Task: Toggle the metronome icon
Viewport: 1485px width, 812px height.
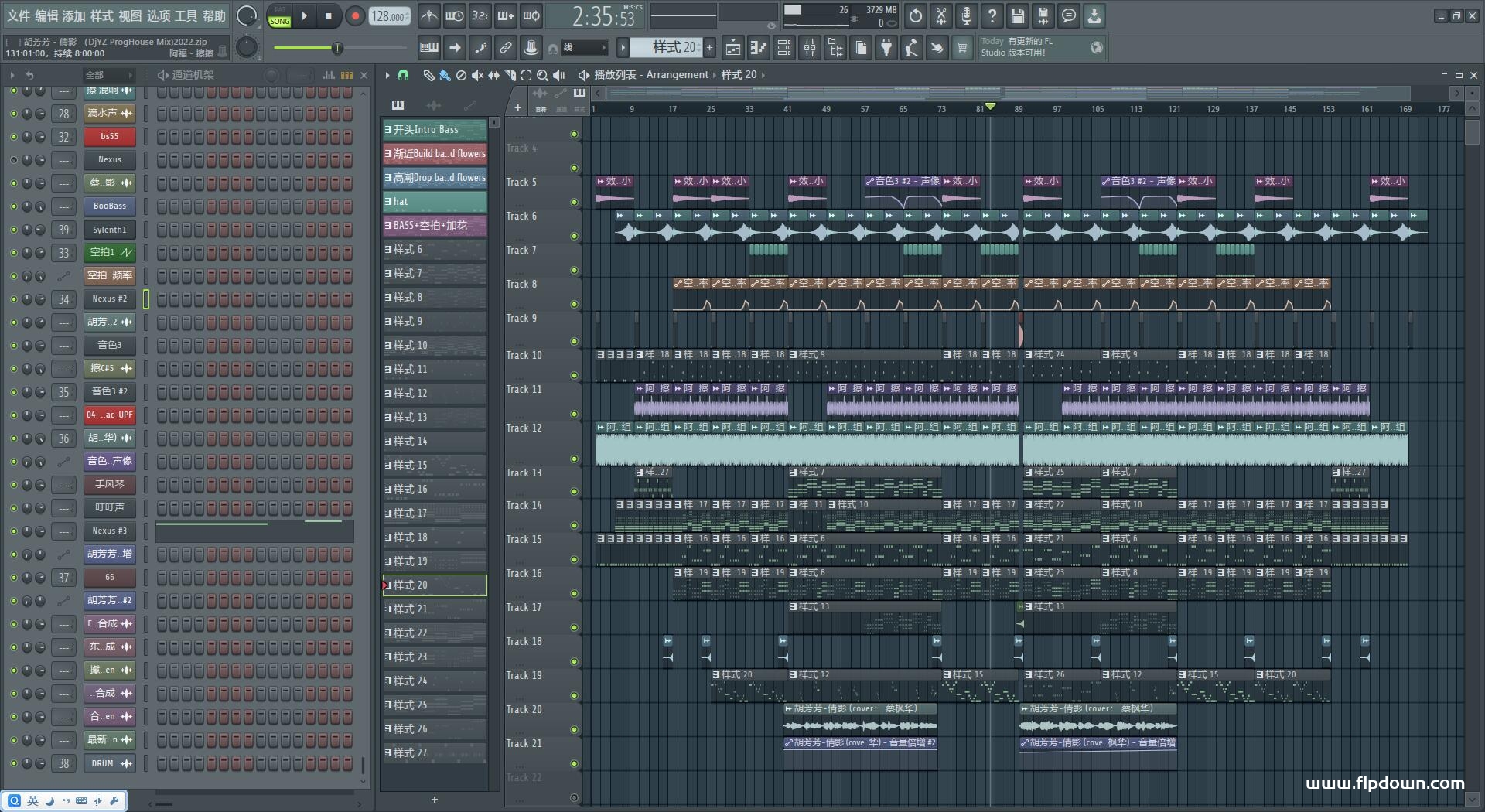Action: [429, 15]
